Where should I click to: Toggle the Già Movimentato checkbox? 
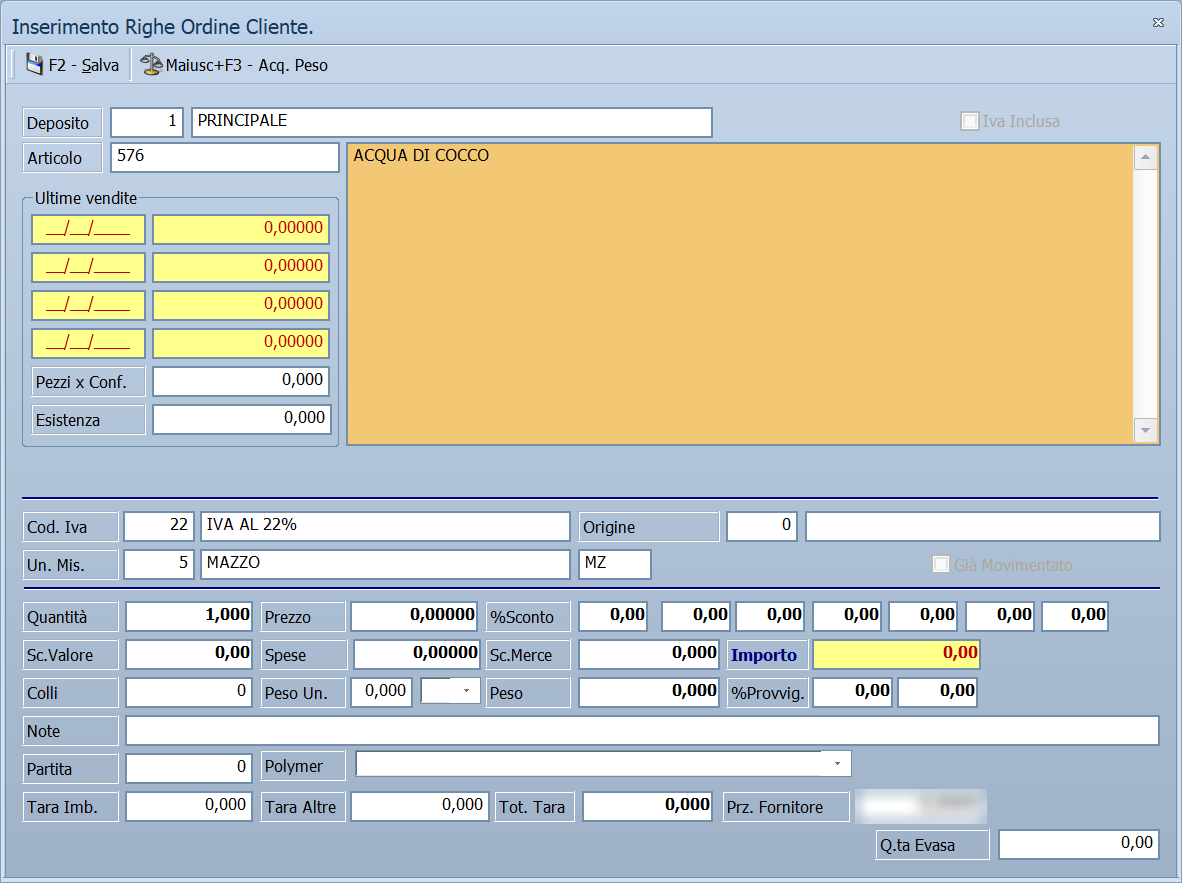tap(941, 565)
